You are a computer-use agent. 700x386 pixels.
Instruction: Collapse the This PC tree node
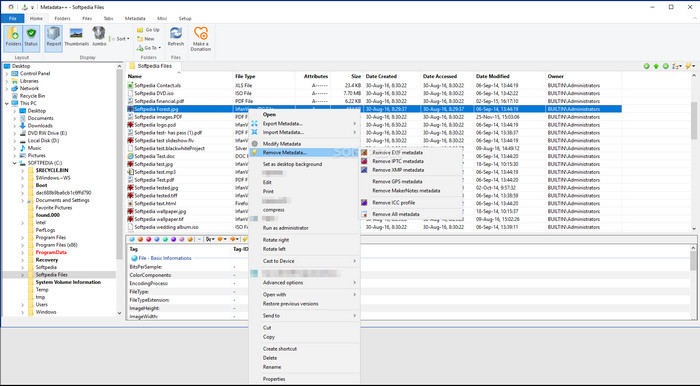pyautogui.click(x=7, y=103)
